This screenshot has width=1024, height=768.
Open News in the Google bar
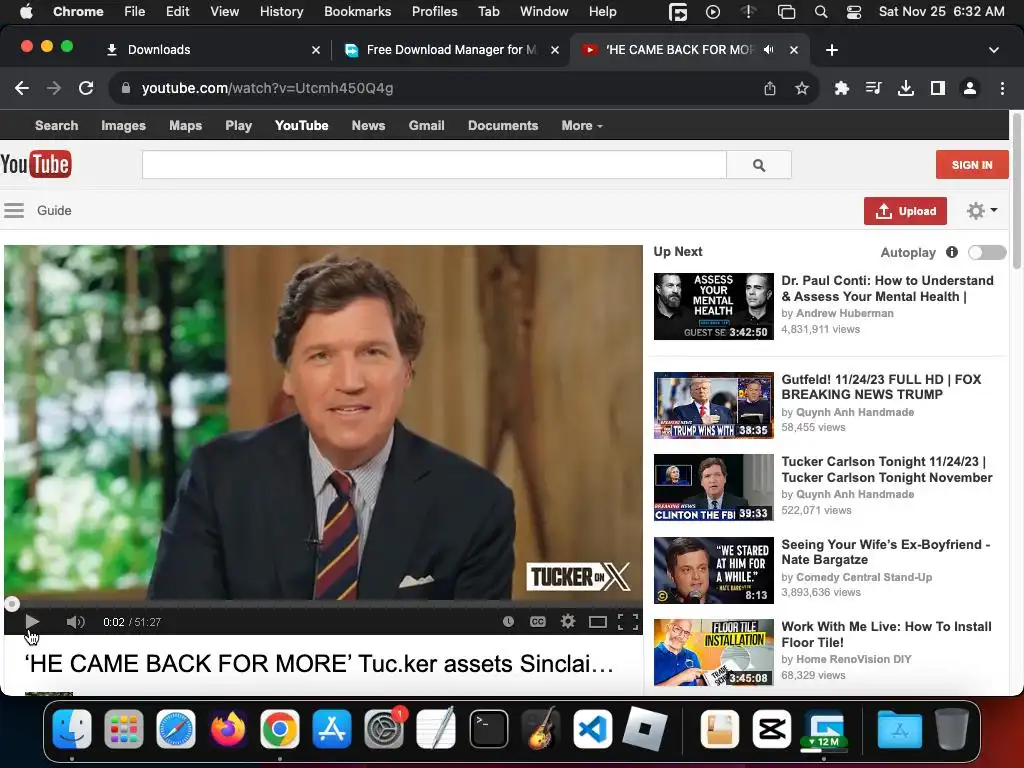point(368,125)
